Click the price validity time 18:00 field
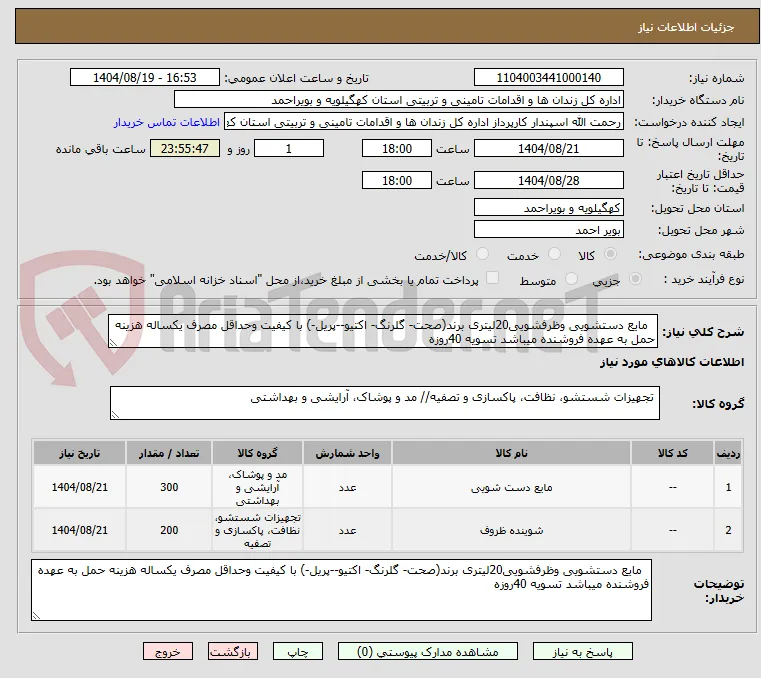This screenshot has height=678, width=761. (x=397, y=181)
